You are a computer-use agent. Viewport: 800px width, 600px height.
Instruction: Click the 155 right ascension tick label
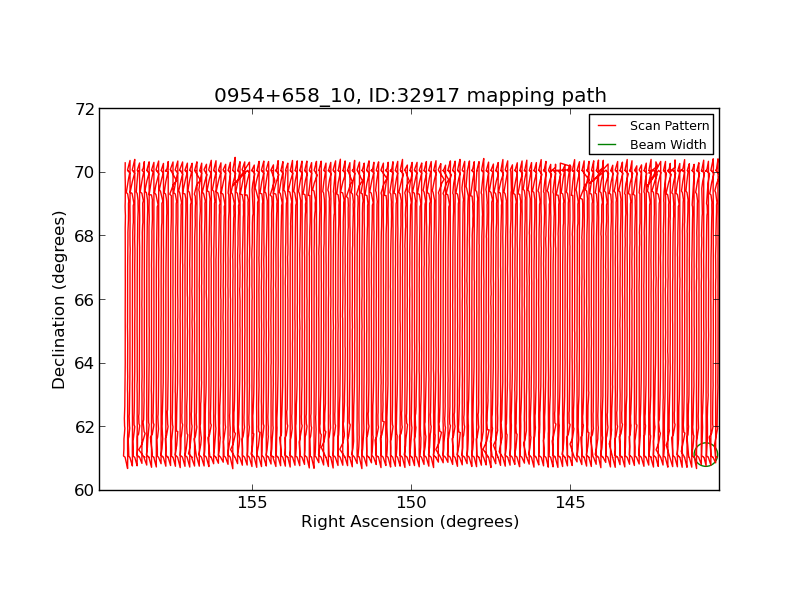coord(252,503)
